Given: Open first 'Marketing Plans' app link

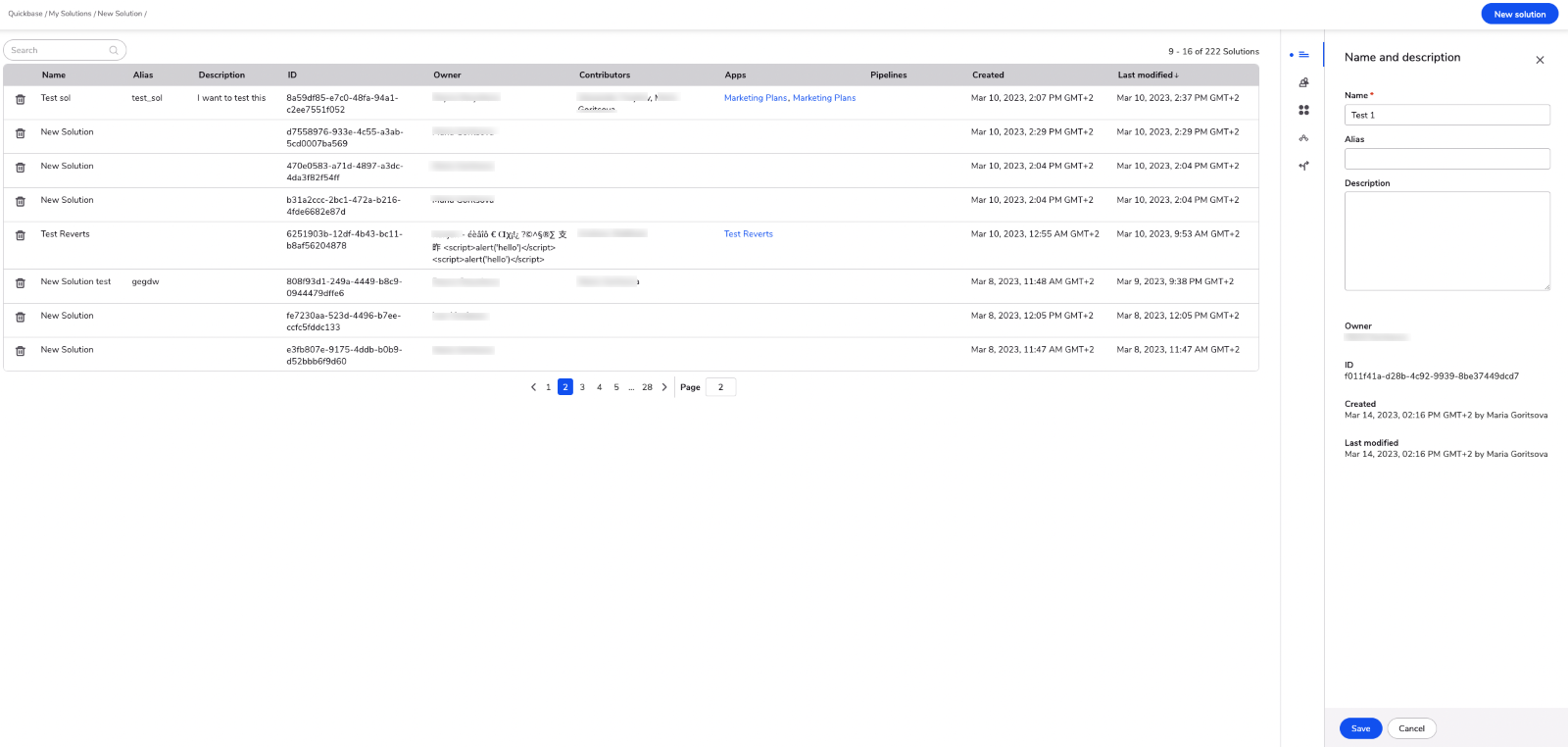Looking at the screenshot, I should coord(756,98).
